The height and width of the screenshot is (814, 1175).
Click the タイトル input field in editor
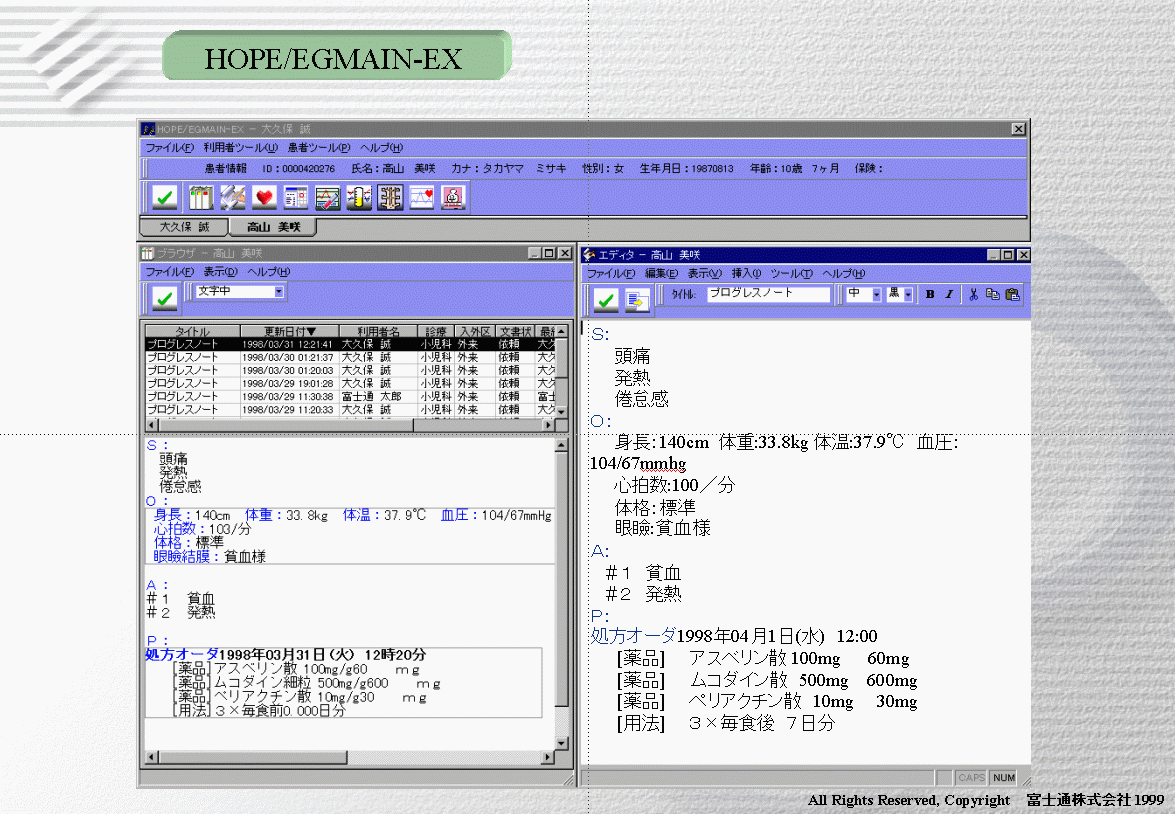[x=767, y=294]
